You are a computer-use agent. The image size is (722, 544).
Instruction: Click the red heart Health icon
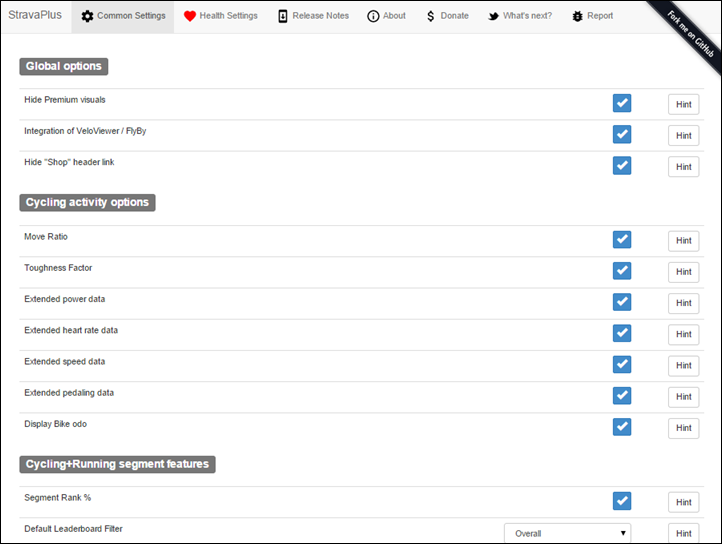point(190,16)
